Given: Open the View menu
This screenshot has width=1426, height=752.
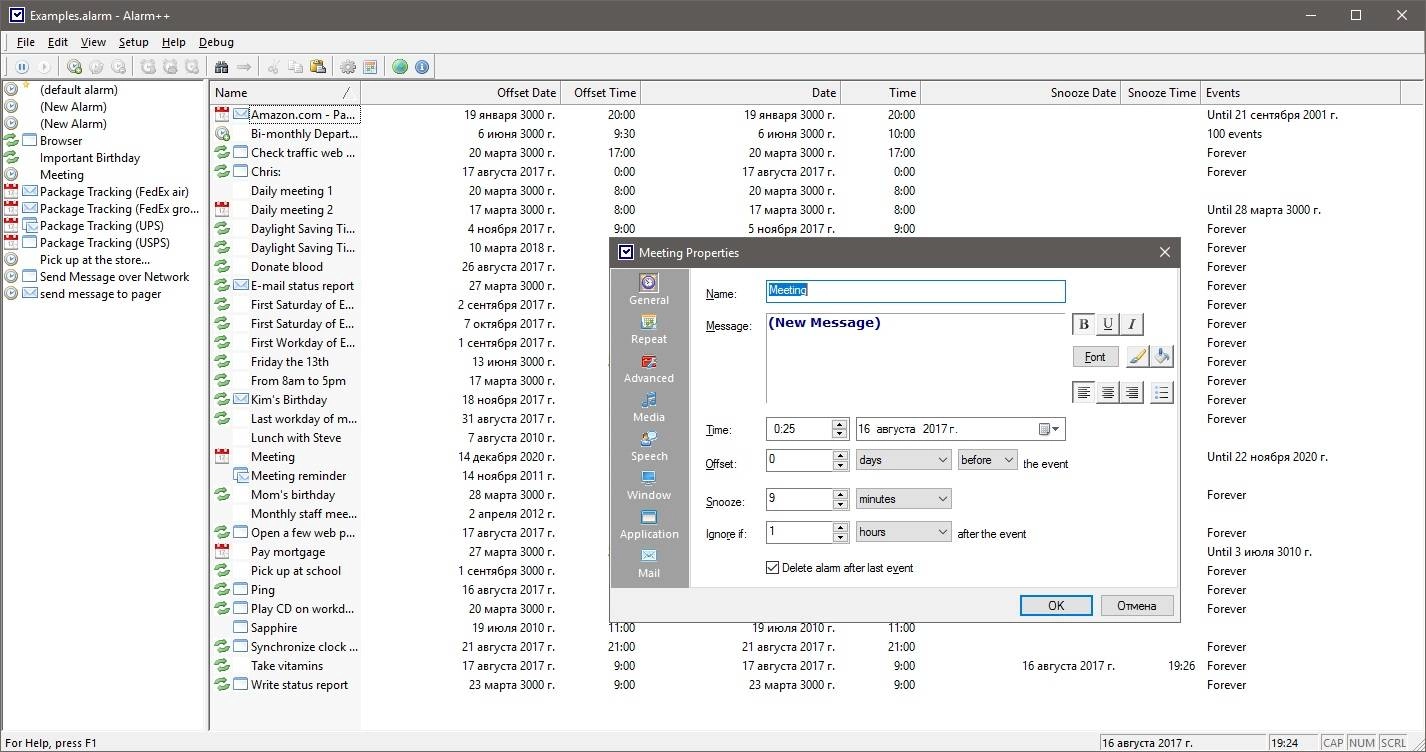Looking at the screenshot, I should coord(93,42).
